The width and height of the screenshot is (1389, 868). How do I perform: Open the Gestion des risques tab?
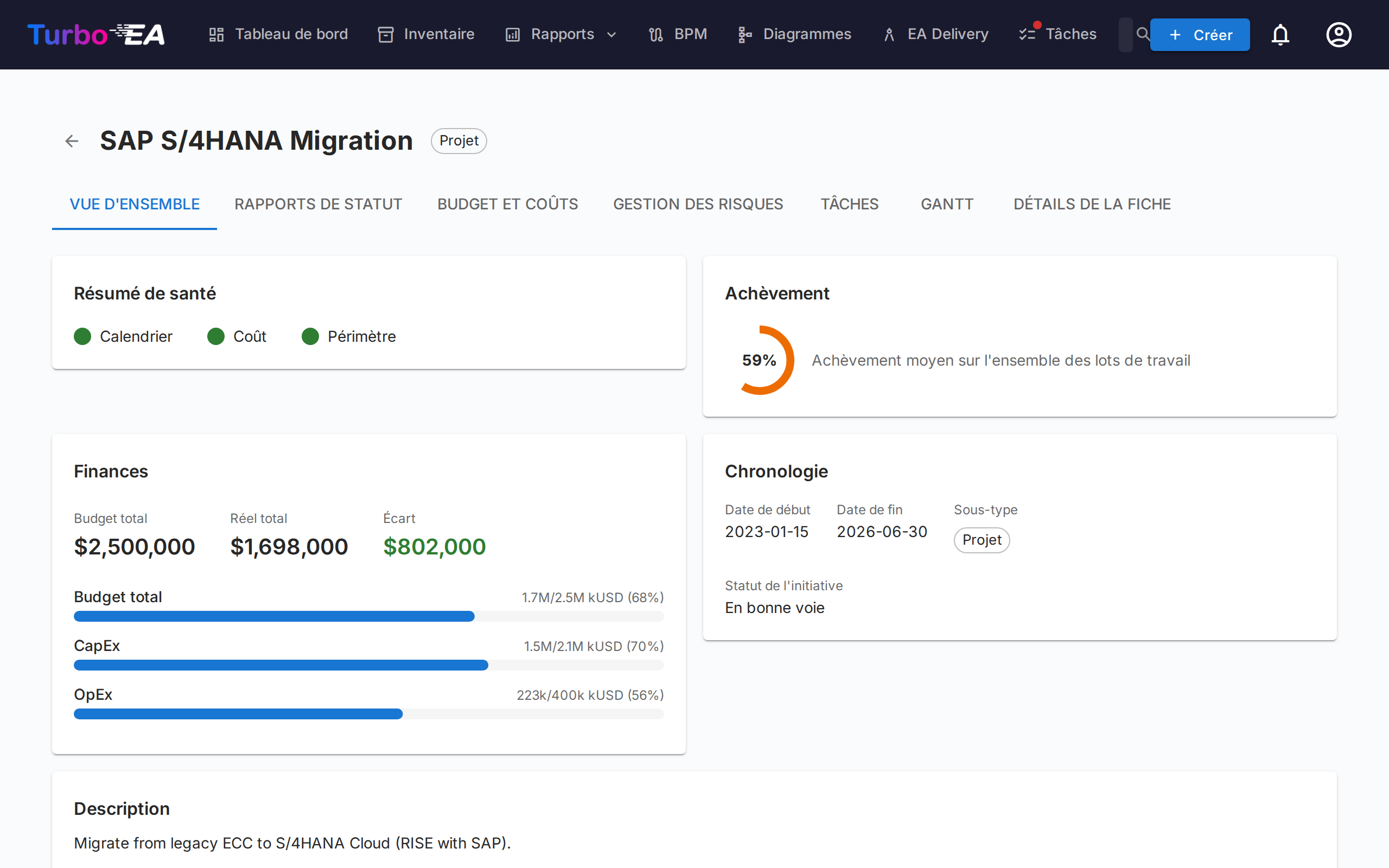[x=698, y=205]
